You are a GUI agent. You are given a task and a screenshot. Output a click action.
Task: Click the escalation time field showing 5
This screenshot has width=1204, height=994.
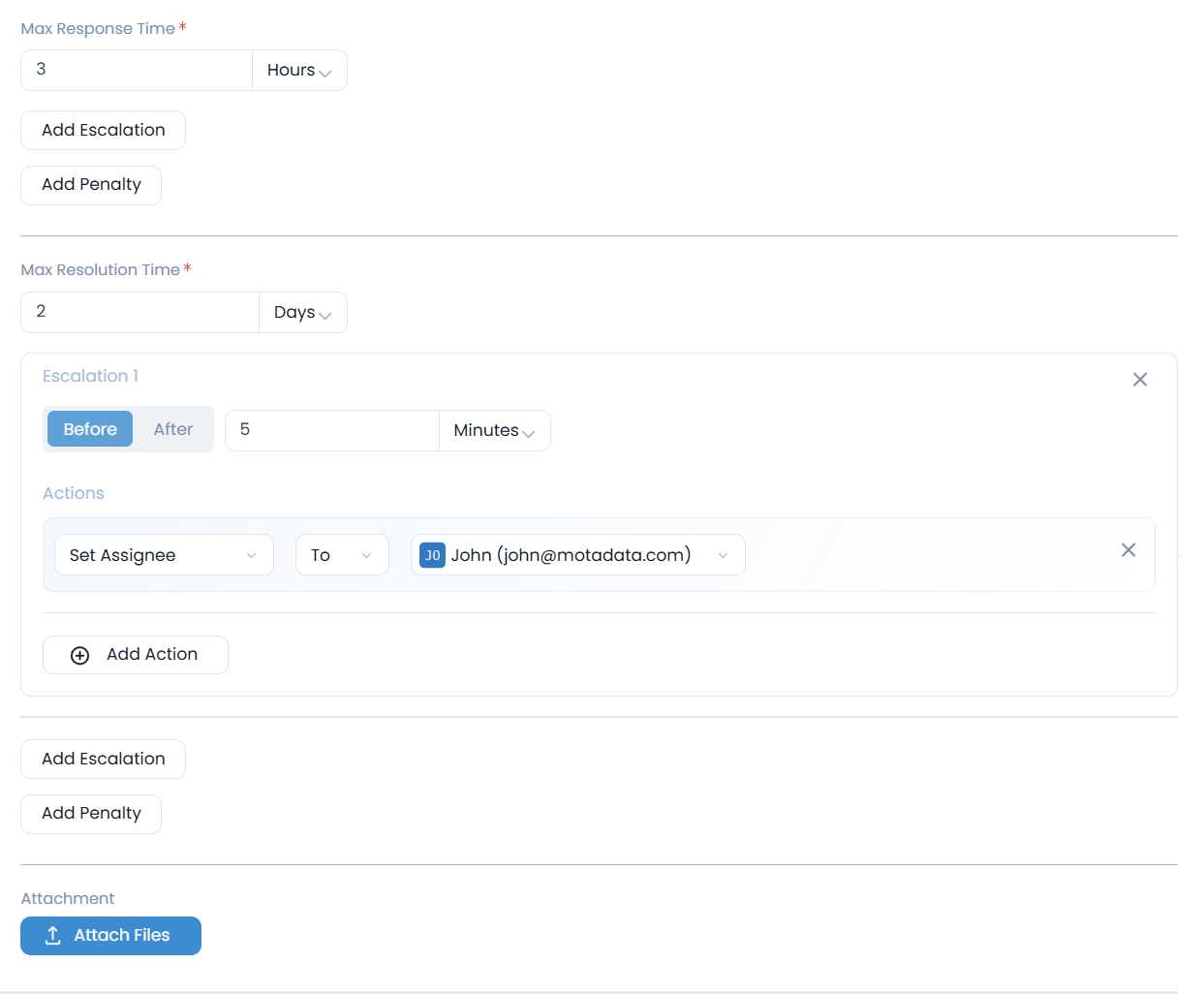[331, 431]
